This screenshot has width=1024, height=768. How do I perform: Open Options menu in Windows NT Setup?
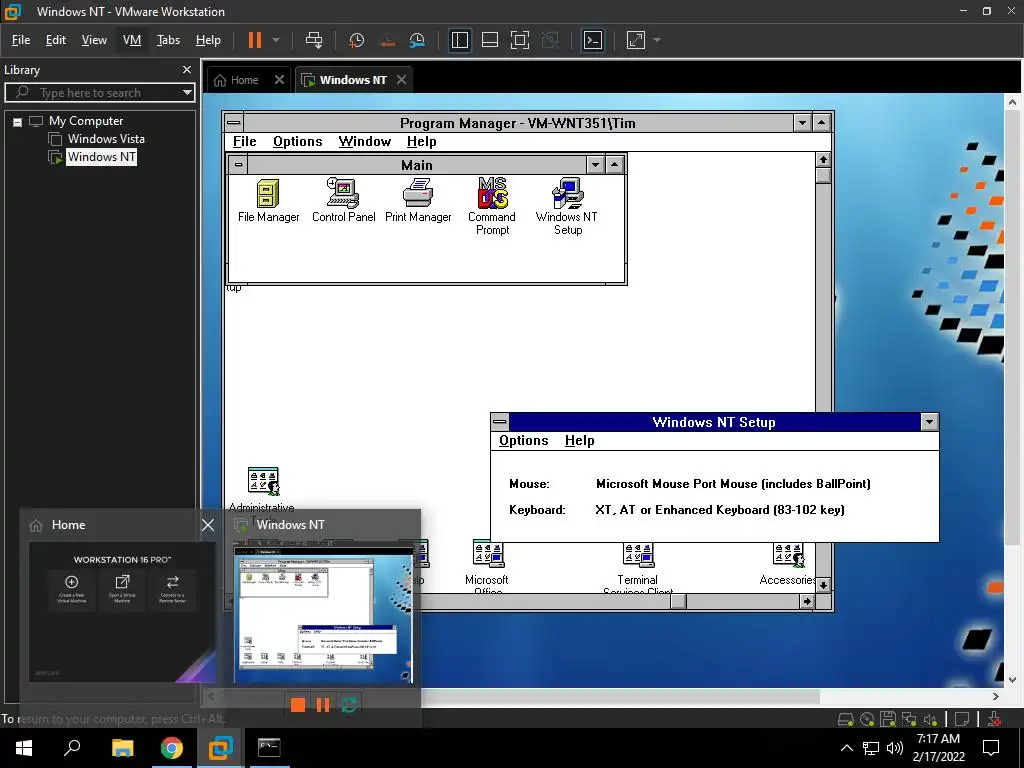[523, 441]
